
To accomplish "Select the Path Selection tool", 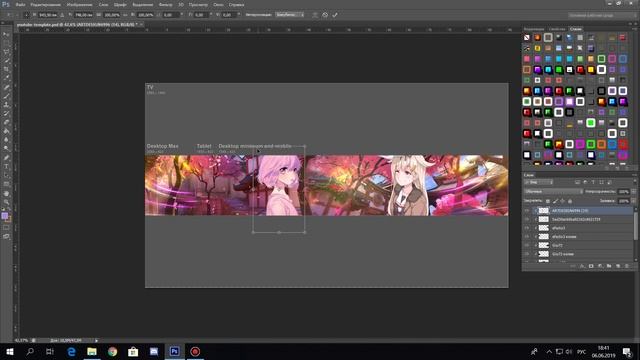I will pyautogui.click(x=6, y=175).
